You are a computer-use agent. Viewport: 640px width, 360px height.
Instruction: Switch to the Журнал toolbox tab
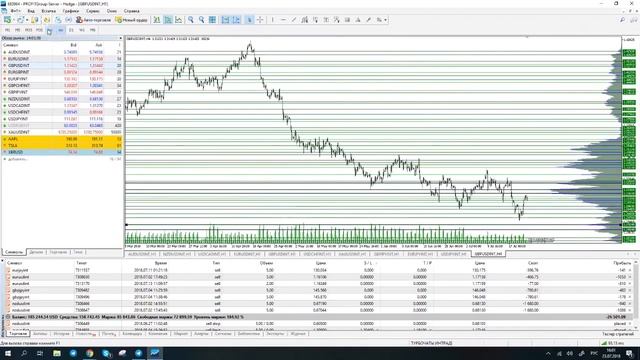[x=298, y=334]
